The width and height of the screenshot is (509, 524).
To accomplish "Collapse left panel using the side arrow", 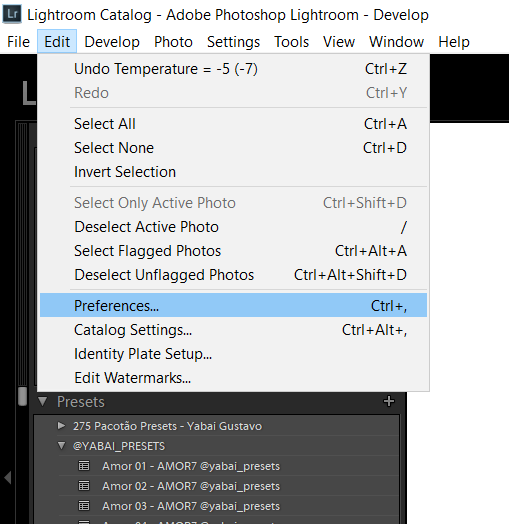I will [8, 477].
